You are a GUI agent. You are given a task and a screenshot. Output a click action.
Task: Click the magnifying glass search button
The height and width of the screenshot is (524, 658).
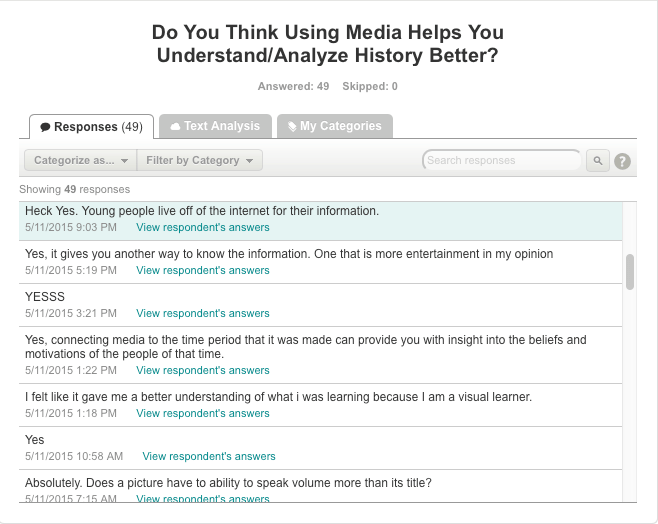597,160
